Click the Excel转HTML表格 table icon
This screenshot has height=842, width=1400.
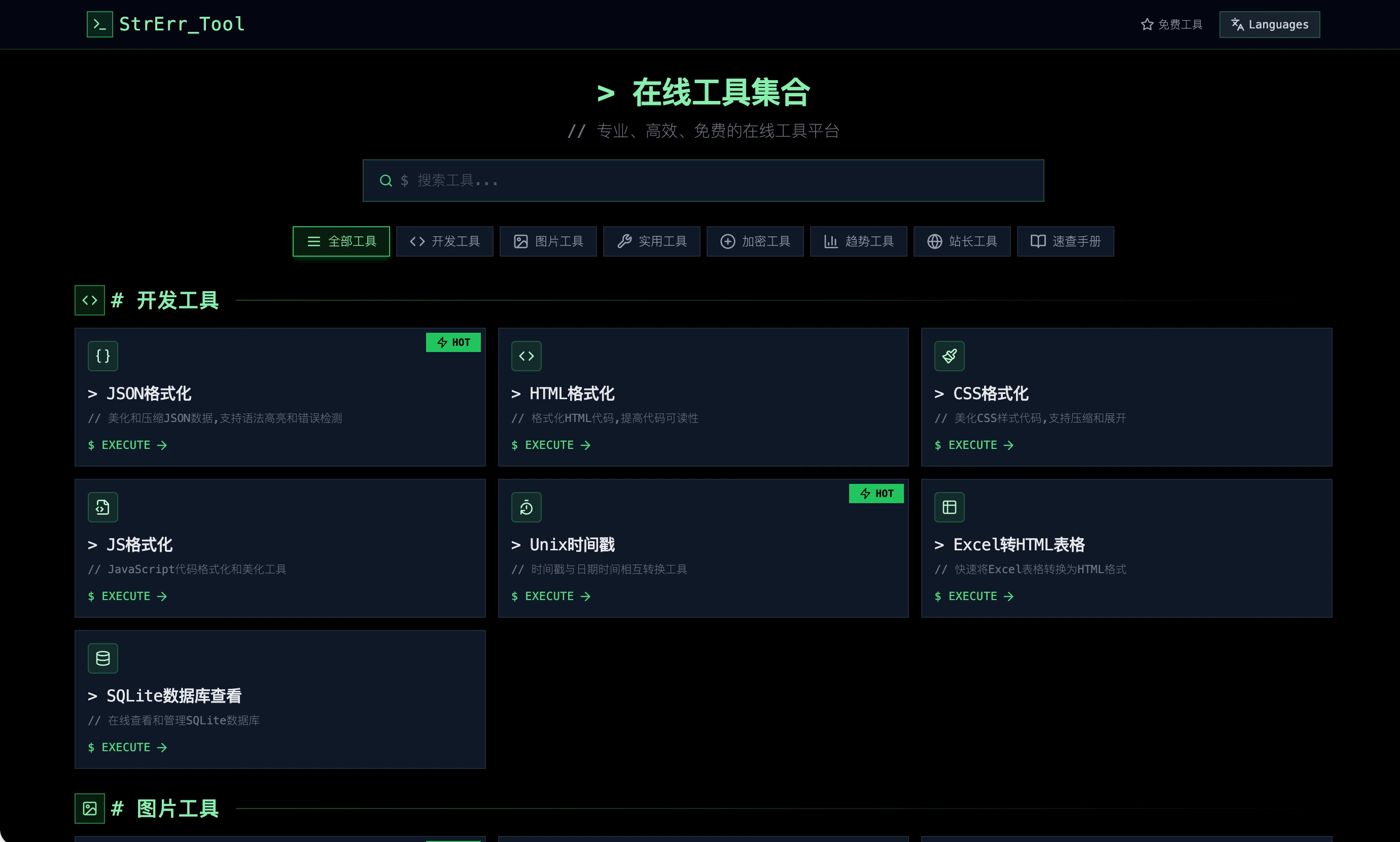coord(949,507)
